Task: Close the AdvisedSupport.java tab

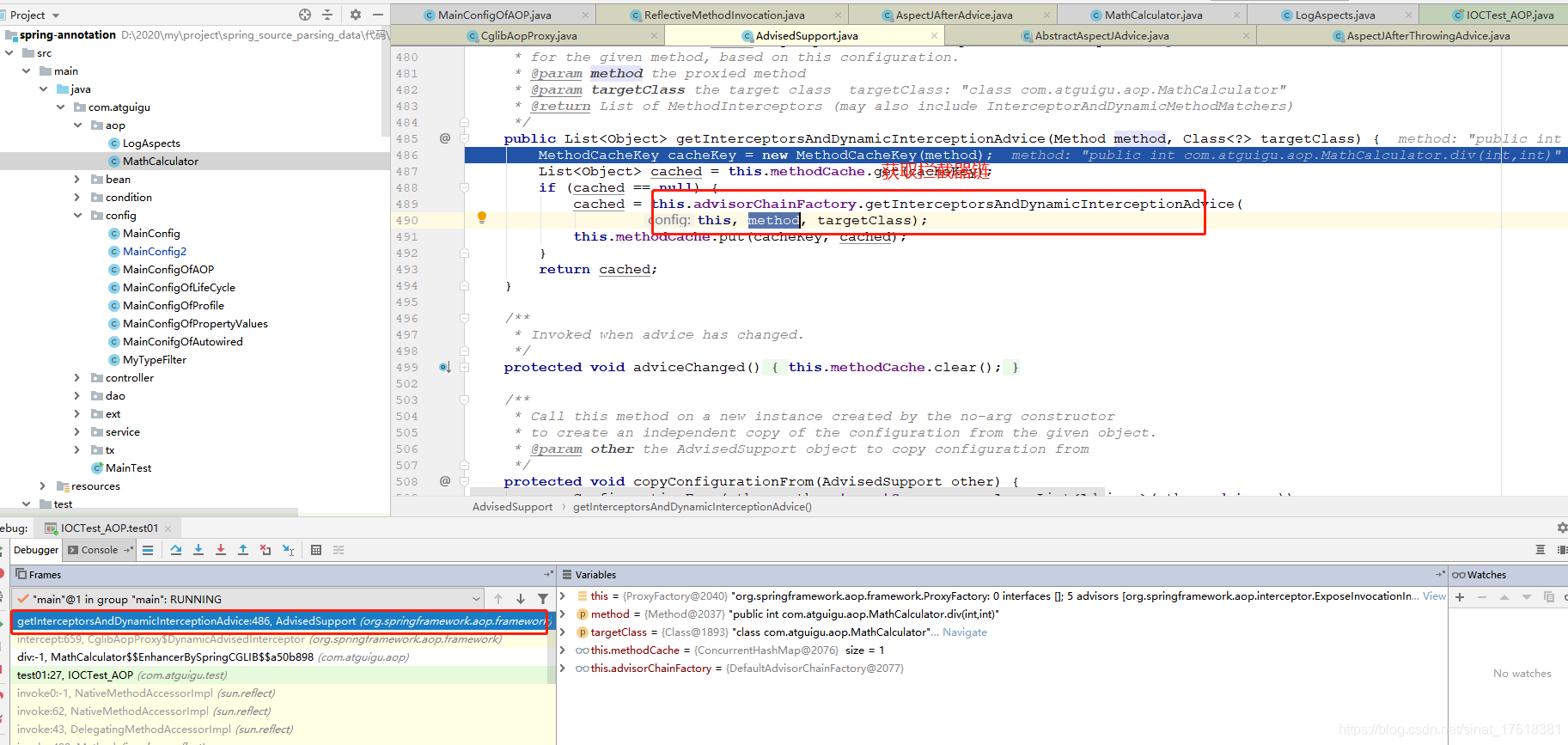Action: (934, 36)
